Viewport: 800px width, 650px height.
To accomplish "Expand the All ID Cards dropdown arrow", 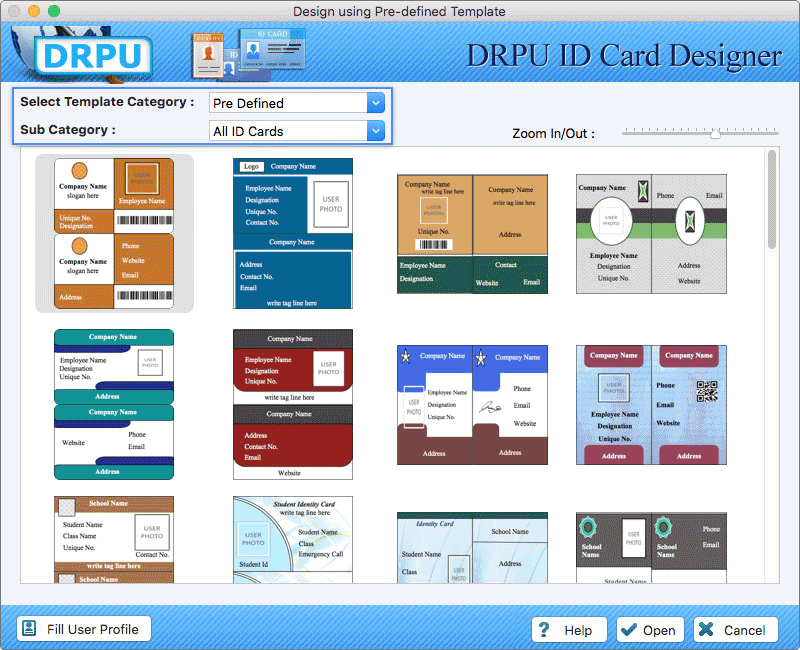I will (x=375, y=130).
